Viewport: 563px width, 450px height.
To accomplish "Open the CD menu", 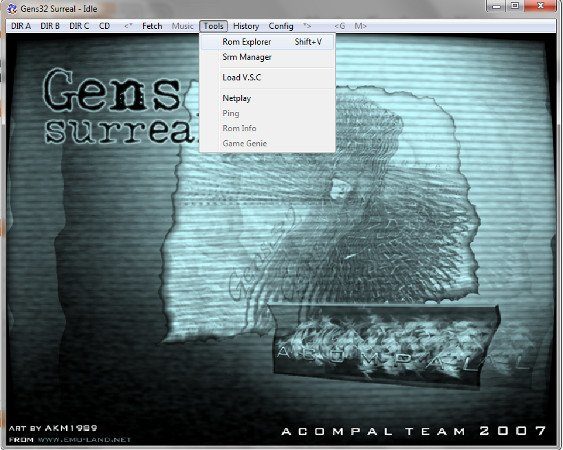I will click(x=104, y=26).
